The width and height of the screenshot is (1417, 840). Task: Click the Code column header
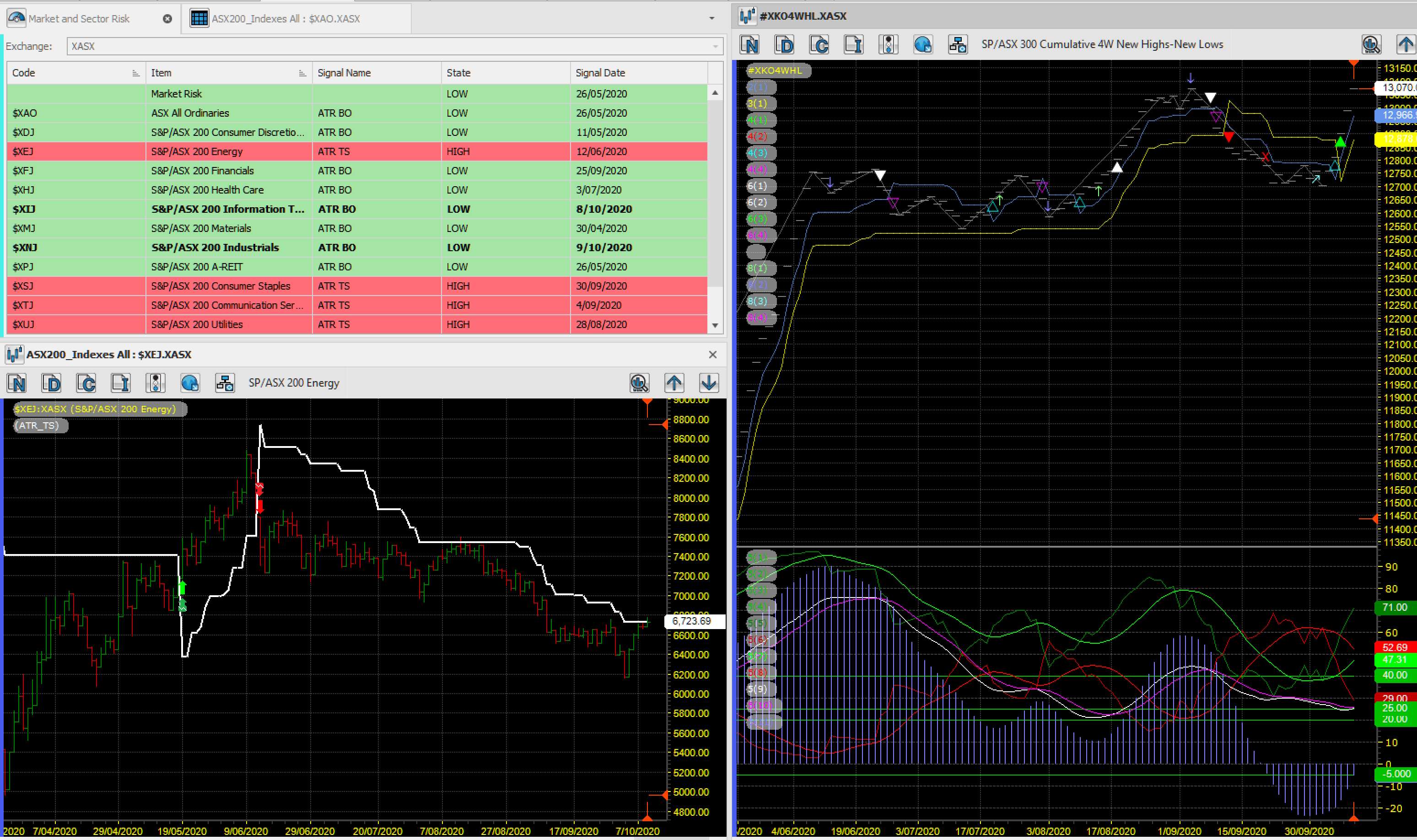coord(76,73)
